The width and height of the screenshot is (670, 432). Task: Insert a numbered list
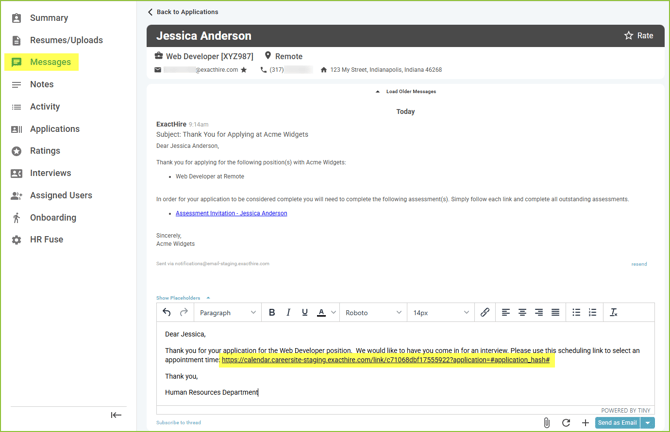(593, 313)
